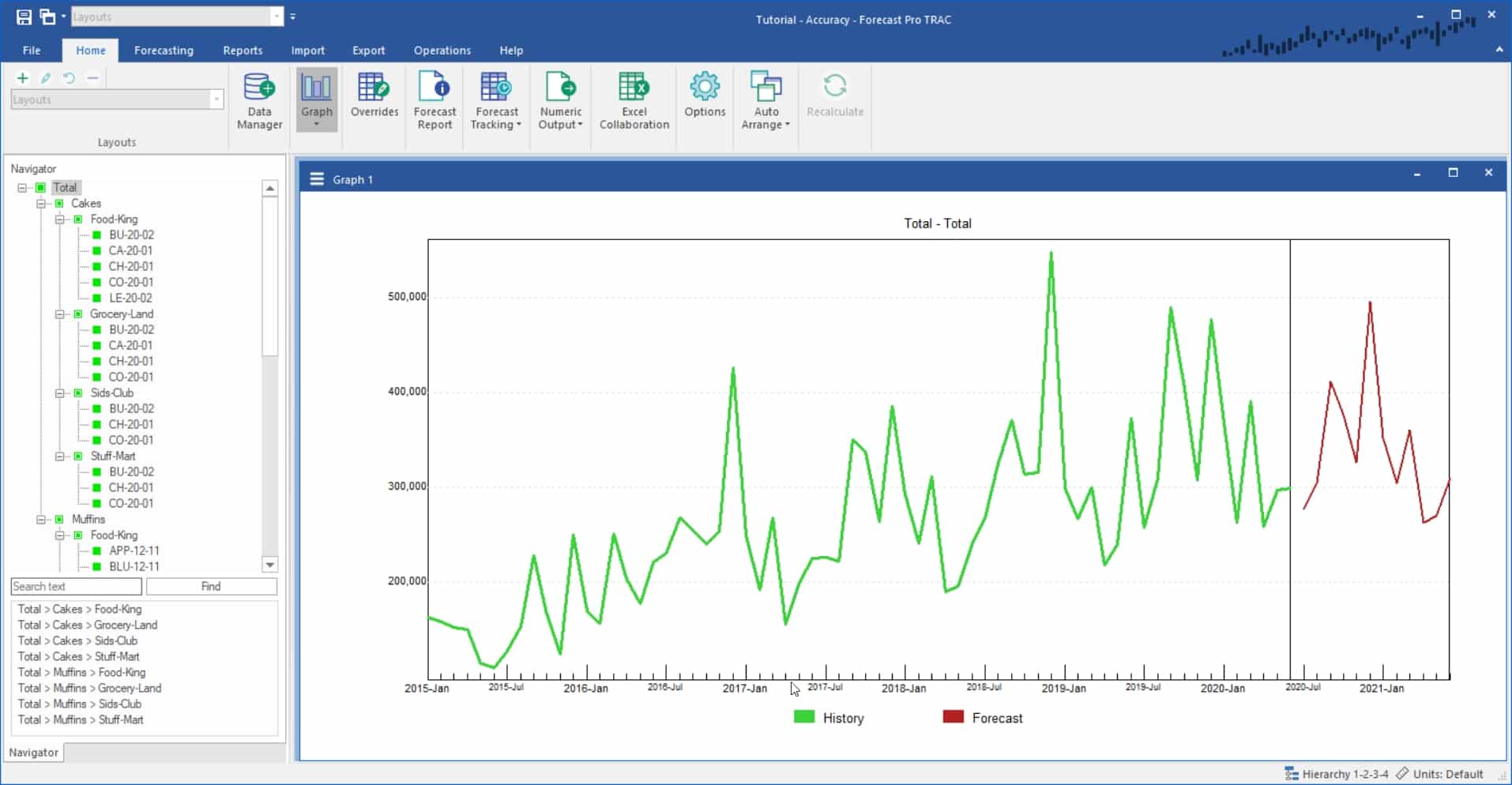The width and height of the screenshot is (1512, 785).
Task: Open the Forecast Report
Action: pyautogui.click(x=434, y=99)
